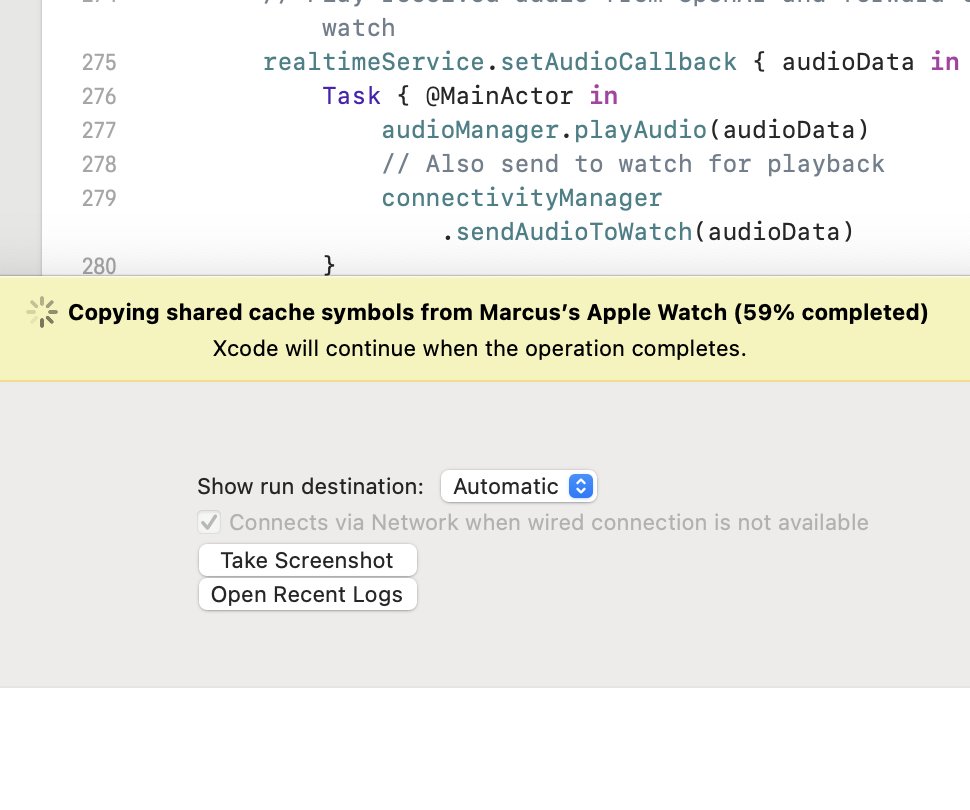Click audioManager identifier on line 277
This screenshot has width=970, height=810.
pyautogui.click(x=470, y=130)
